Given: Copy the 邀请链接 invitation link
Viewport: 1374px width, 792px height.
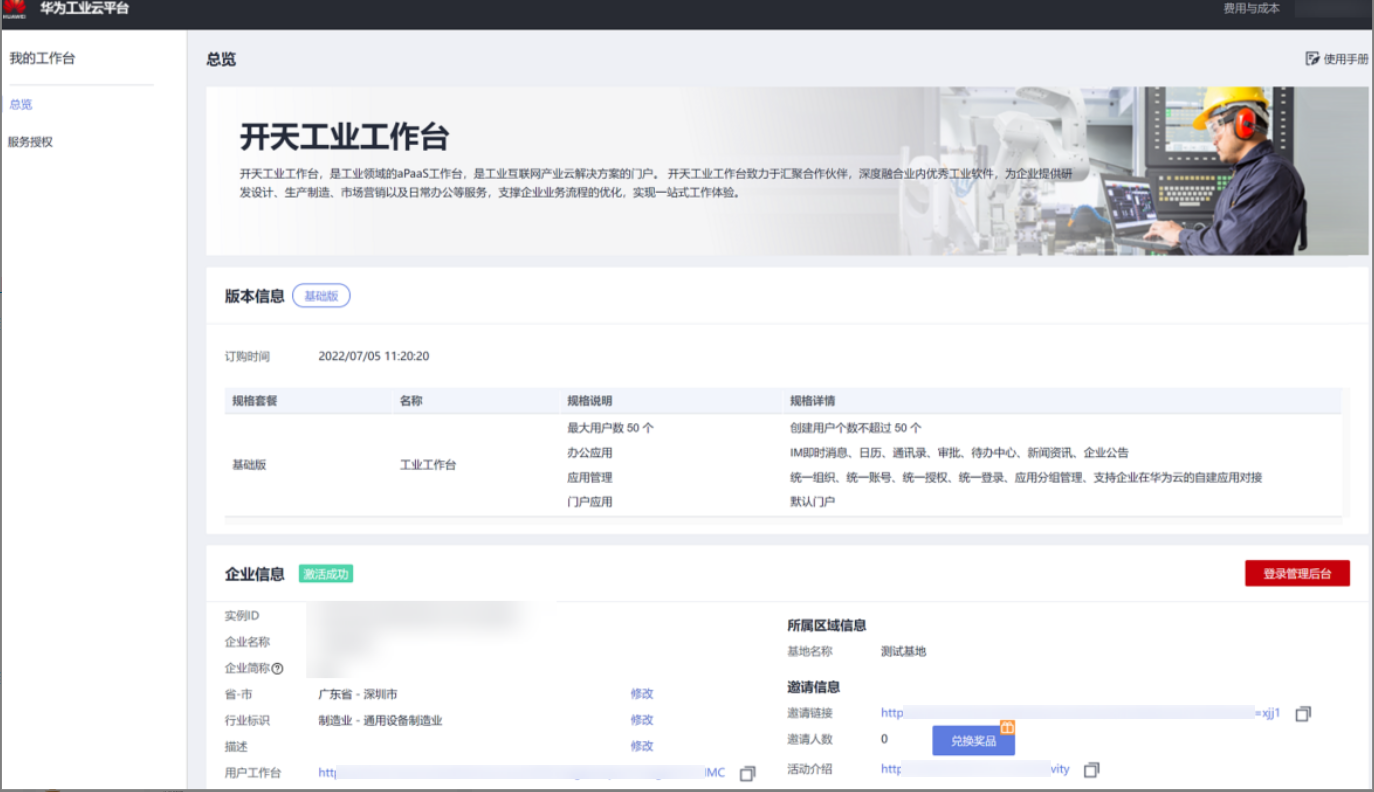Looking at the screenshot, I should pos(1303,714).
